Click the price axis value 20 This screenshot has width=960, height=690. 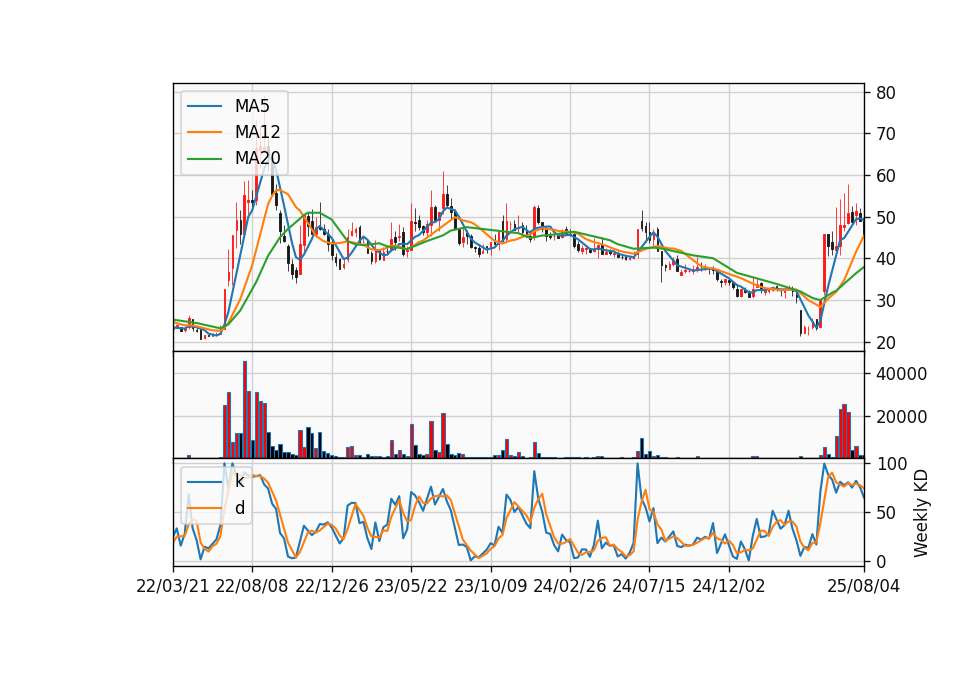click(886, 343)
